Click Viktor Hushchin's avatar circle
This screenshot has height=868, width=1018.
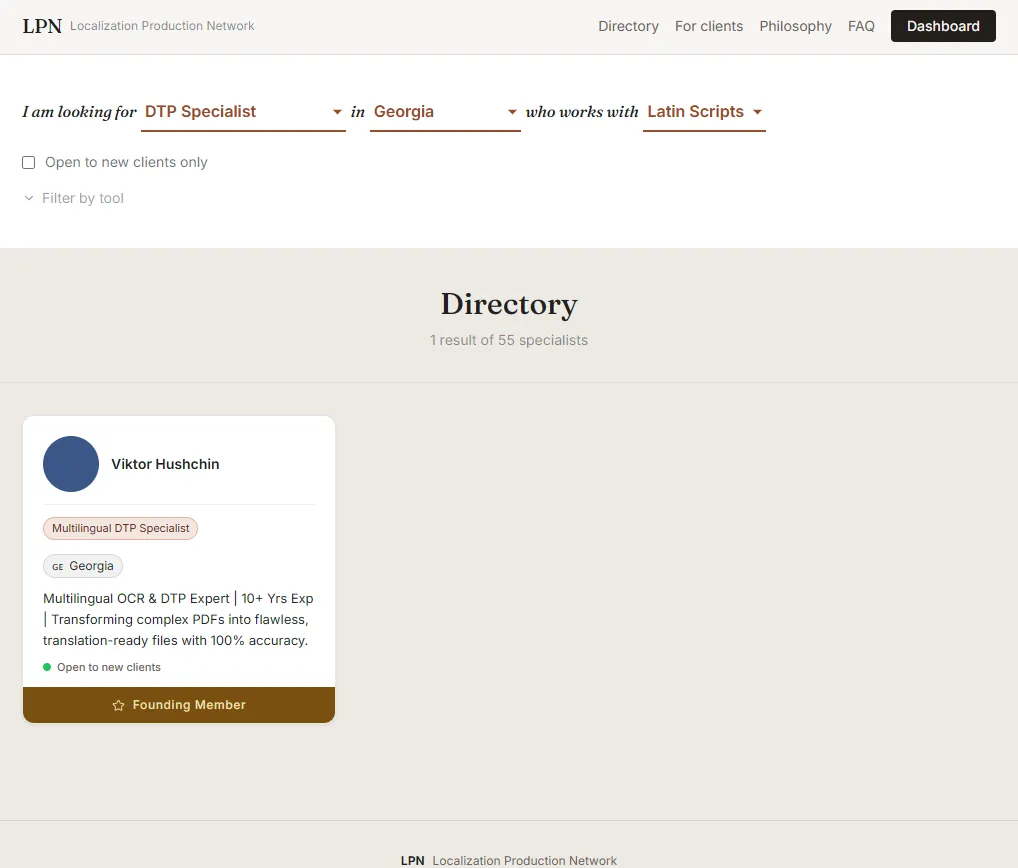(x=71, y=464)
